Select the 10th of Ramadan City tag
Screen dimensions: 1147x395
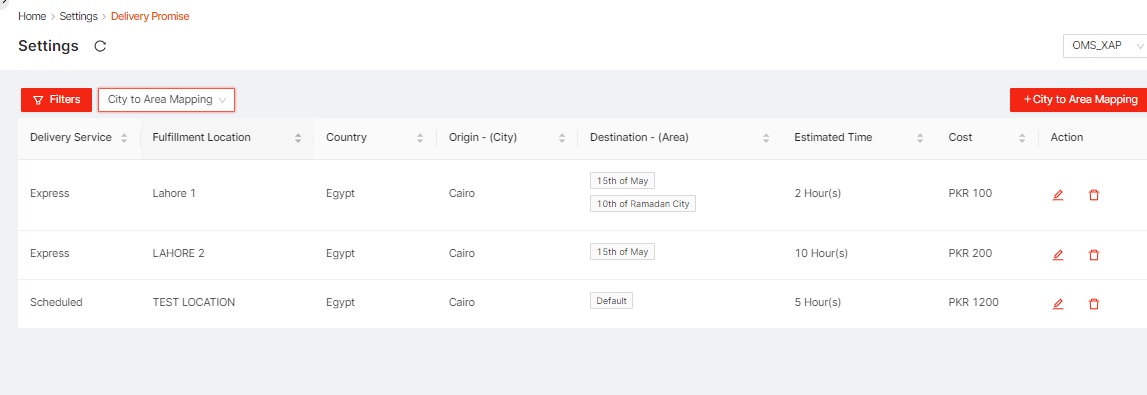(x=643, y=204)
